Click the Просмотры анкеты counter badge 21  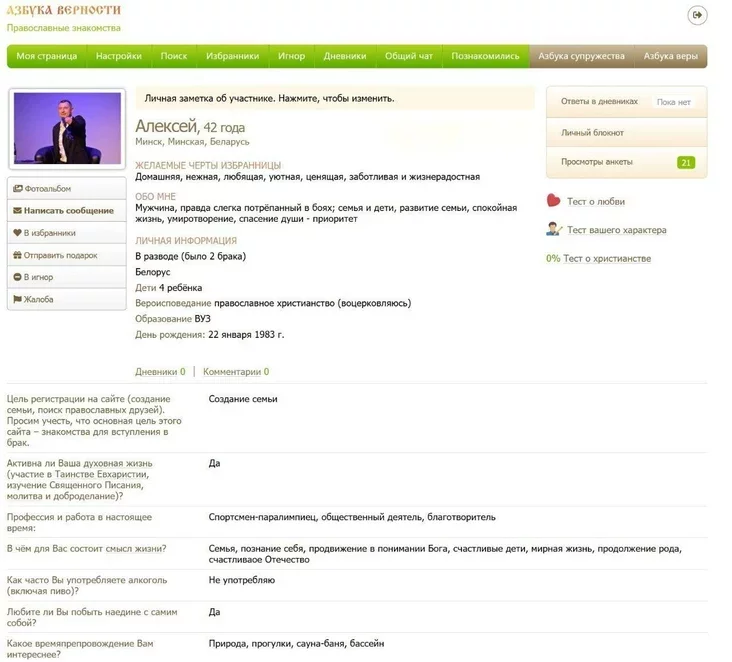click(685, 162)
